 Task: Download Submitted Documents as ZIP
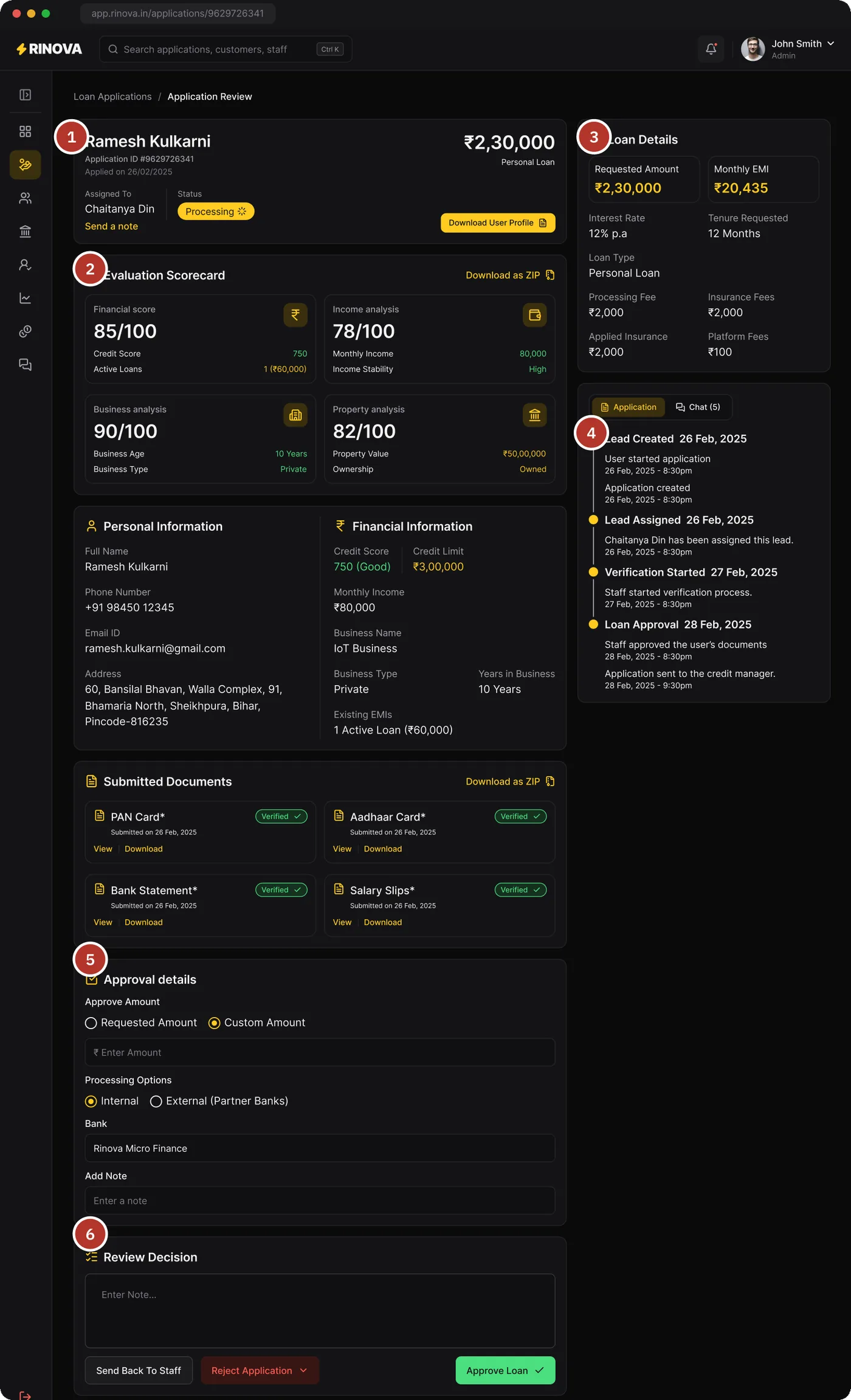coord(510,782)
